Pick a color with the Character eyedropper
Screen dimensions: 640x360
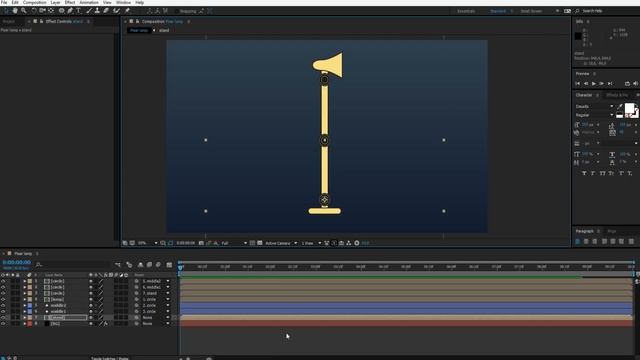coord(620,107)
